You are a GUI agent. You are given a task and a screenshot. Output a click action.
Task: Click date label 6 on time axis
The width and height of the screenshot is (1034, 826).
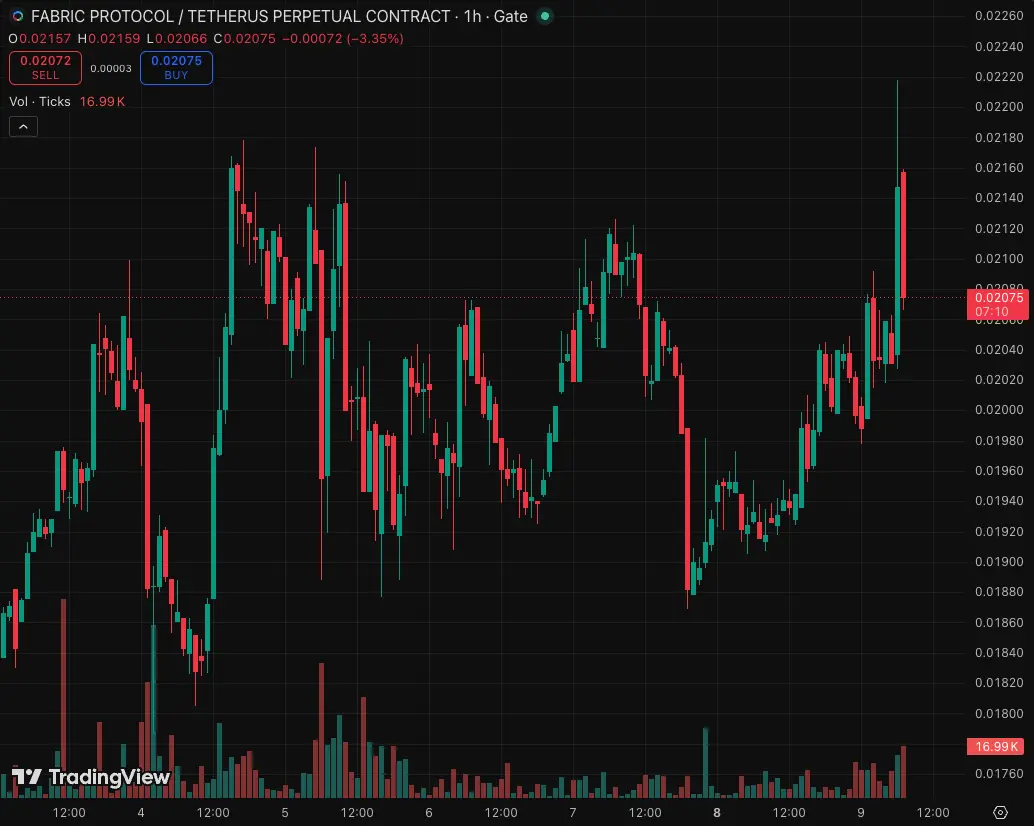(429, 813)
